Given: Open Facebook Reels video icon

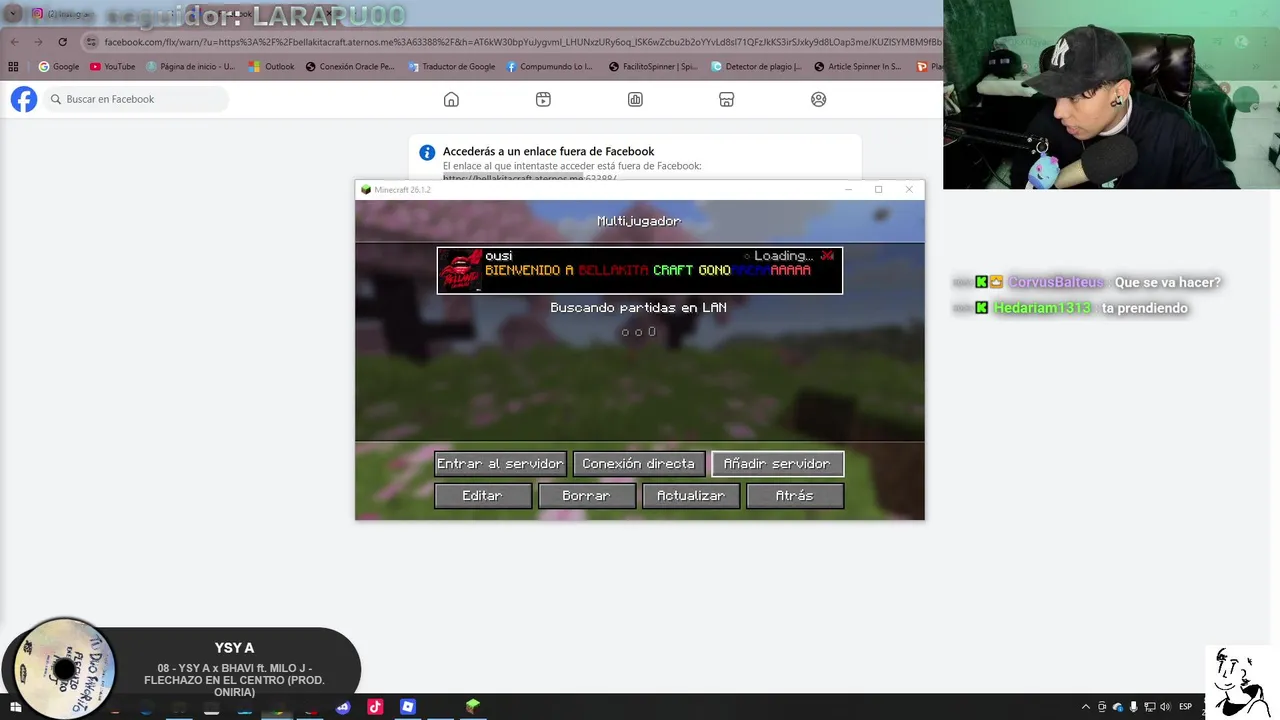Looking at the screenshot, I should pos(543,99).
